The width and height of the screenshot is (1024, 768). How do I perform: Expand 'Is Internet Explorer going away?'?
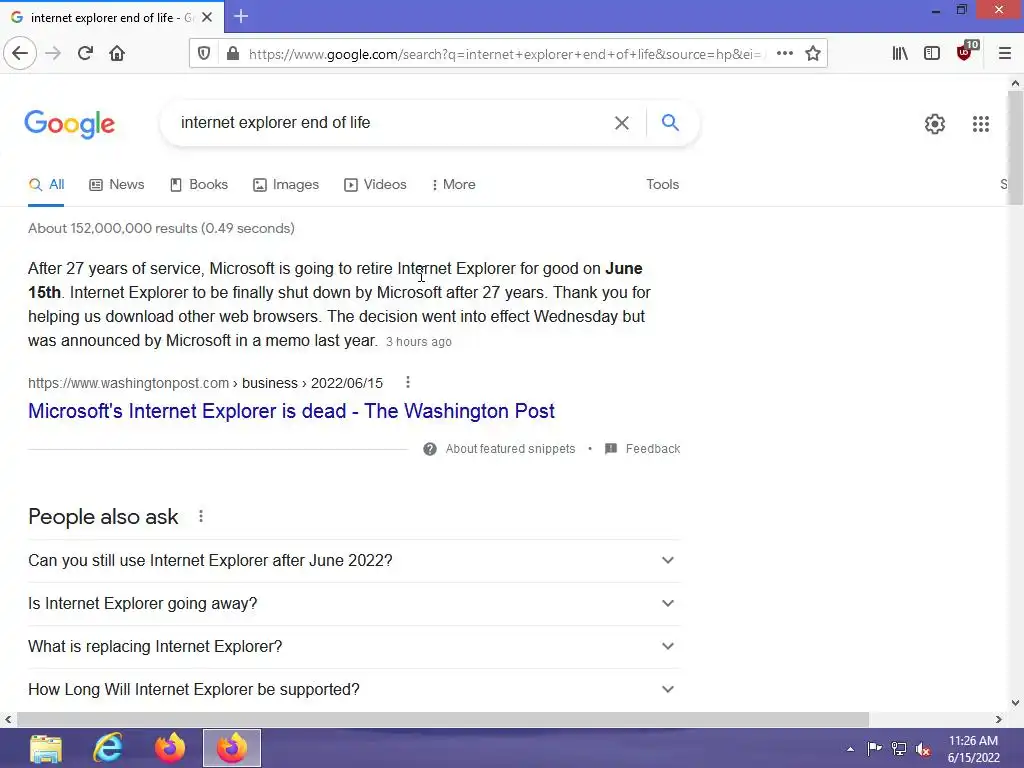tap(354, 603)
